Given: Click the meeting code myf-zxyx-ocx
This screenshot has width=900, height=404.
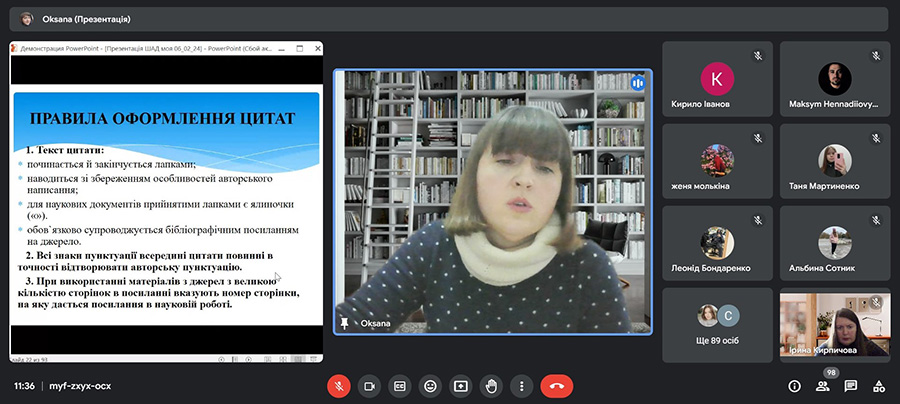Looking at the screenshot, I should tap(80, 386).
